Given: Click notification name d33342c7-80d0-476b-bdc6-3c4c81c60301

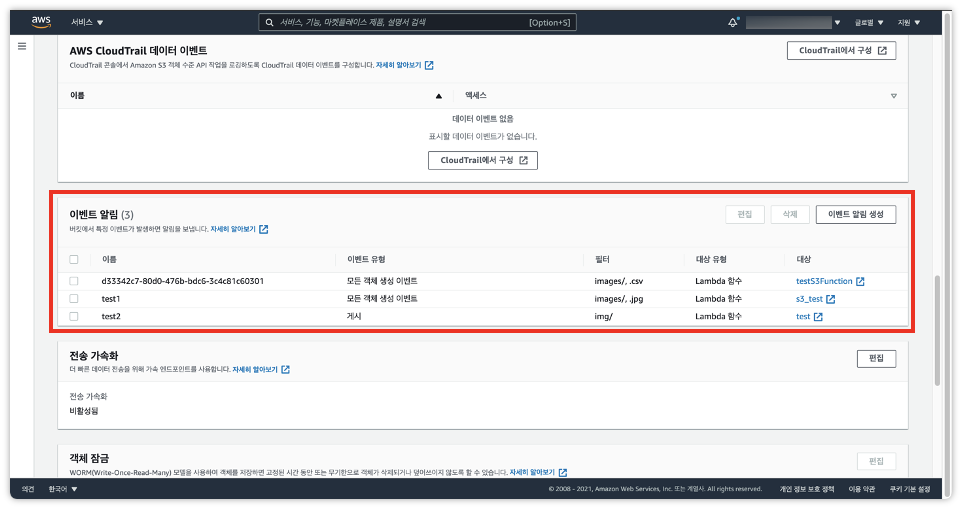Looking at the screenshot, I should (183, 281).
